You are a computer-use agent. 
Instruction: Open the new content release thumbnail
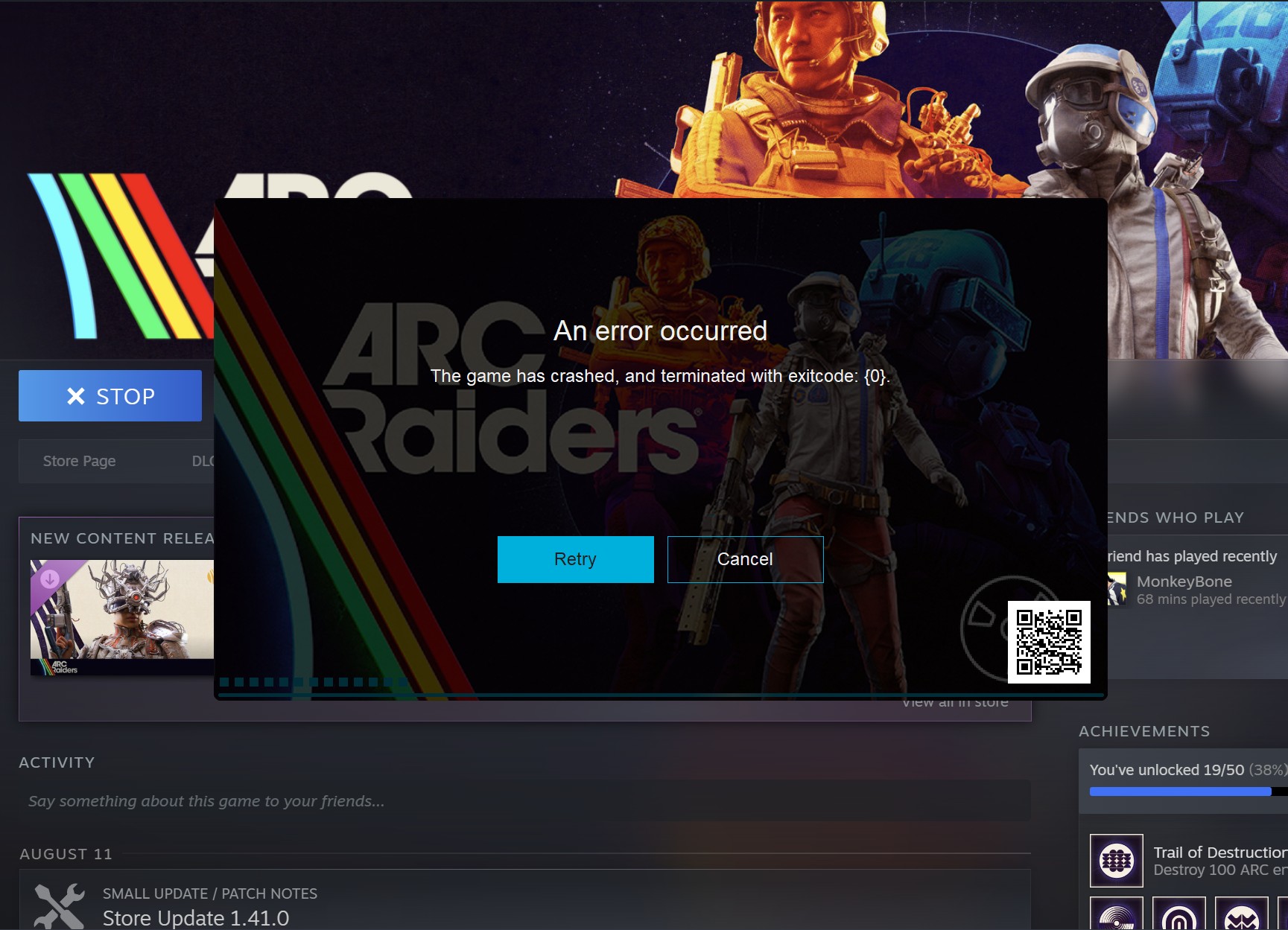tap(122, 617)
